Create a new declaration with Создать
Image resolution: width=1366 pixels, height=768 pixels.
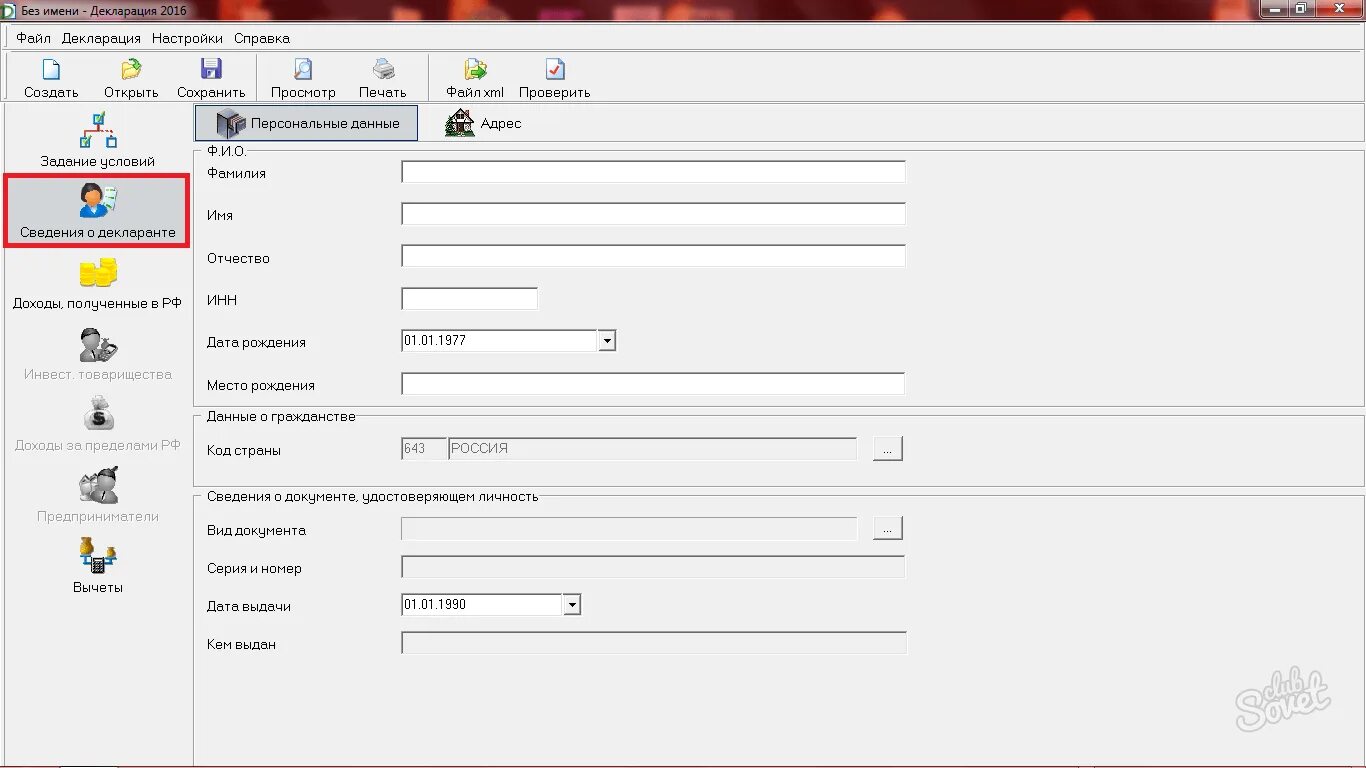[51, 78]
